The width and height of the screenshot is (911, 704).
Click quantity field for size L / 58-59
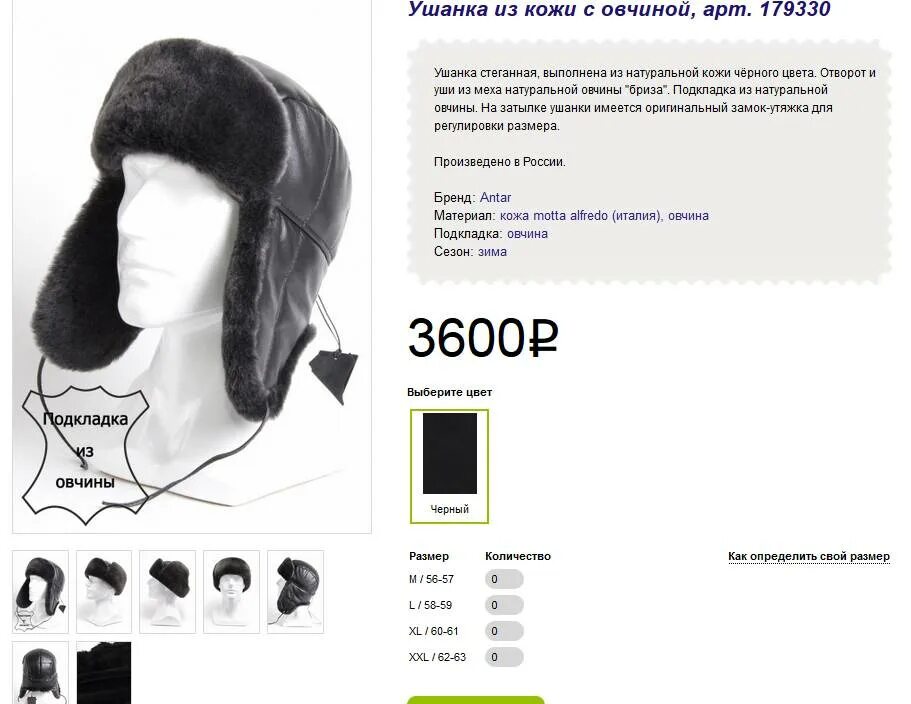click(504, 605)
